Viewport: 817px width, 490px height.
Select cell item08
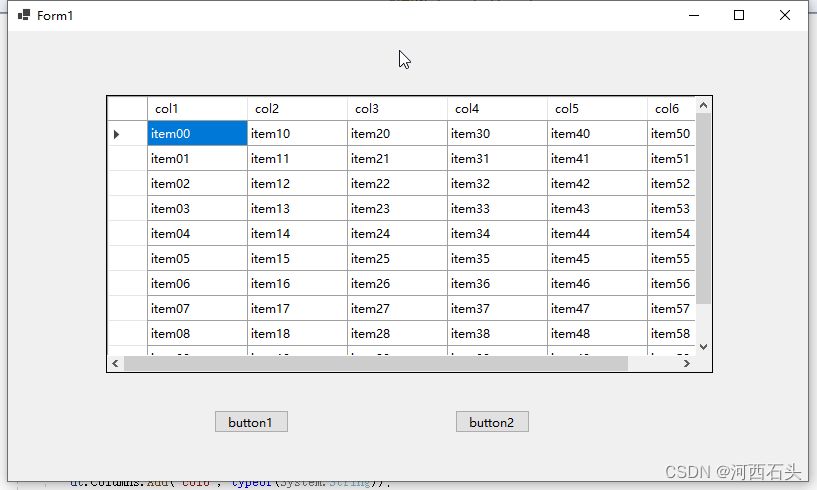(x=197, y=334)
